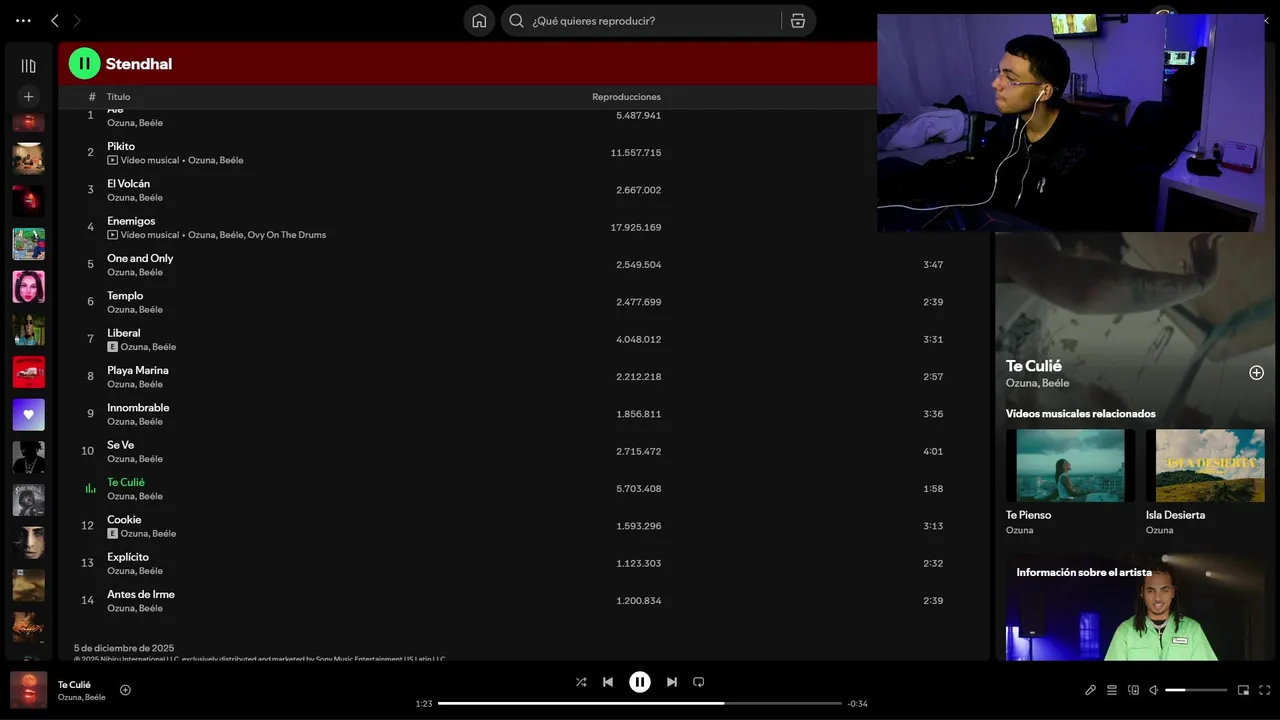
Task: Open Isla Desierta music video thumbnail
Action: tap(1205, 465)
